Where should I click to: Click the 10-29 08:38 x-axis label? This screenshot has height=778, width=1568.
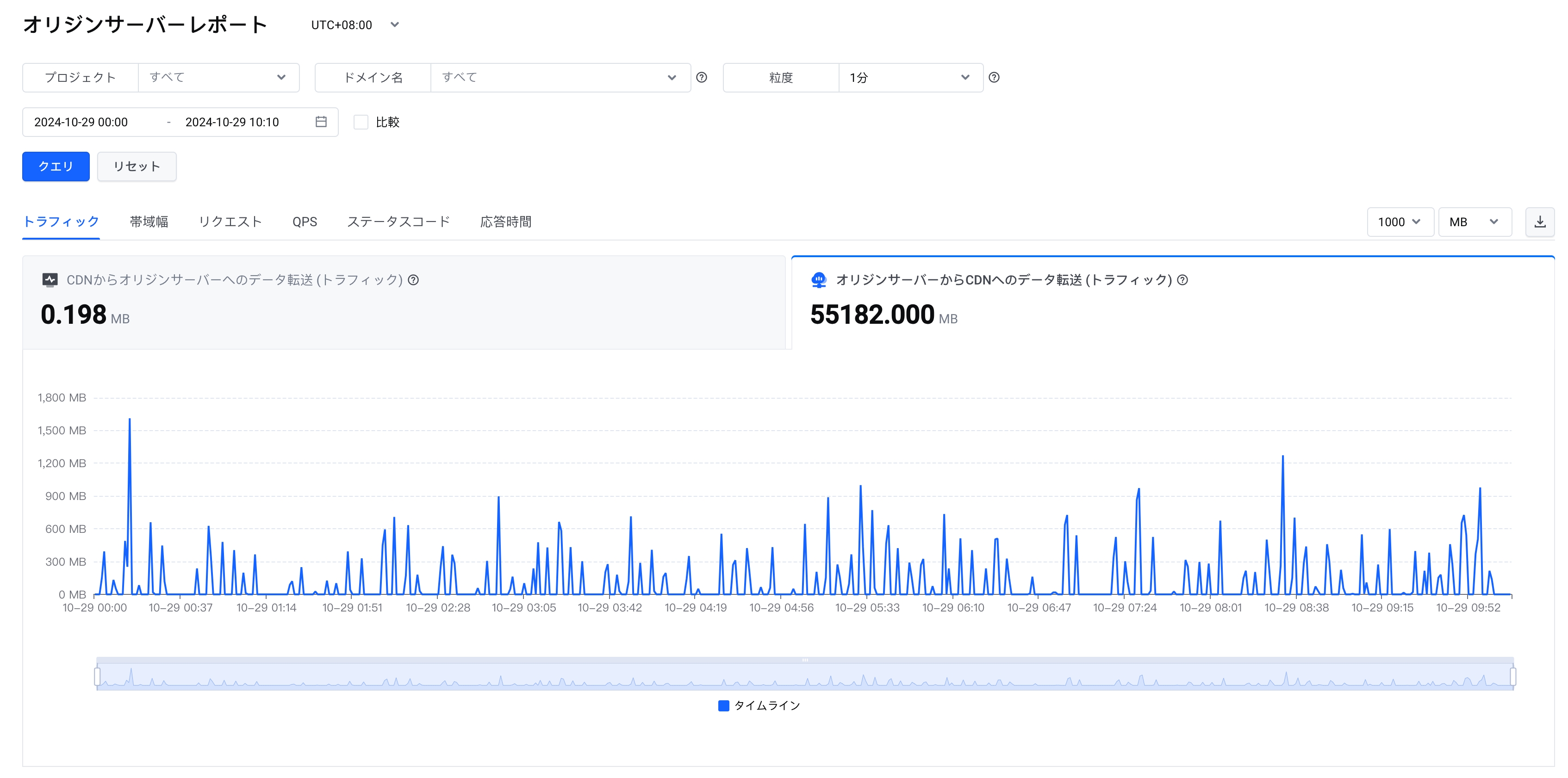1296,607
